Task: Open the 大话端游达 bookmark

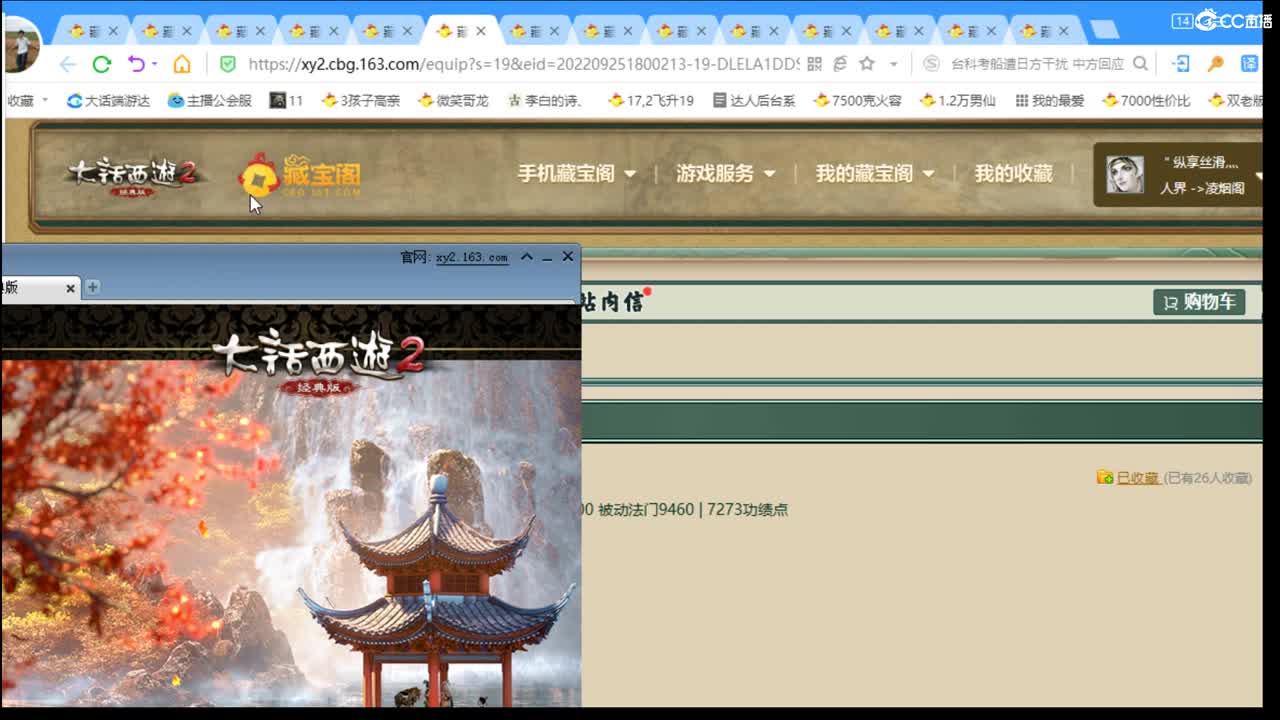Action: coord(108,100)
